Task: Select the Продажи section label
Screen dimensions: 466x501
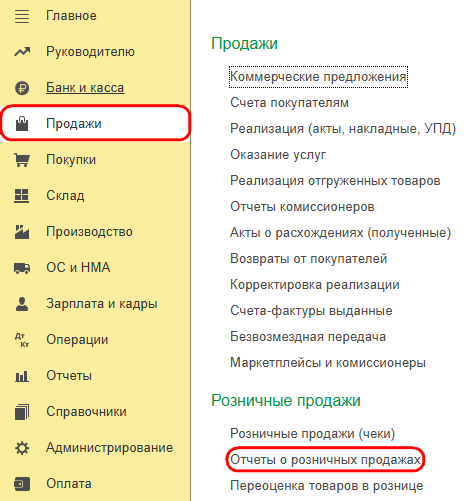Action: click(x=74, y=124)
